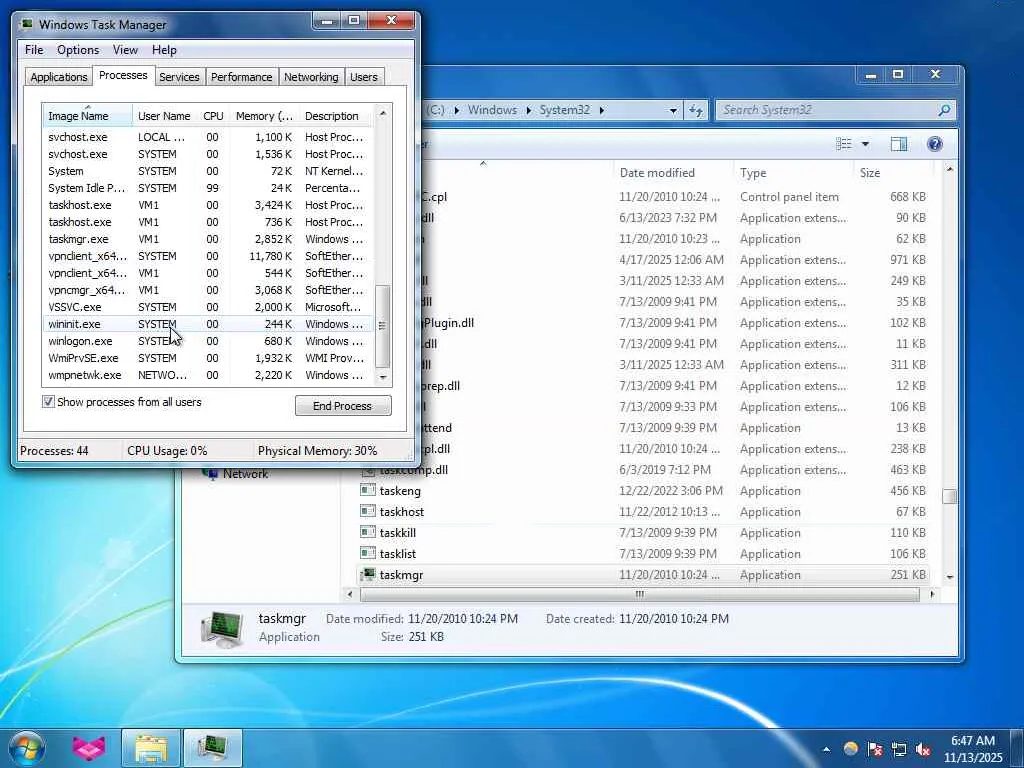Sort files by Type column

[793, 172]
